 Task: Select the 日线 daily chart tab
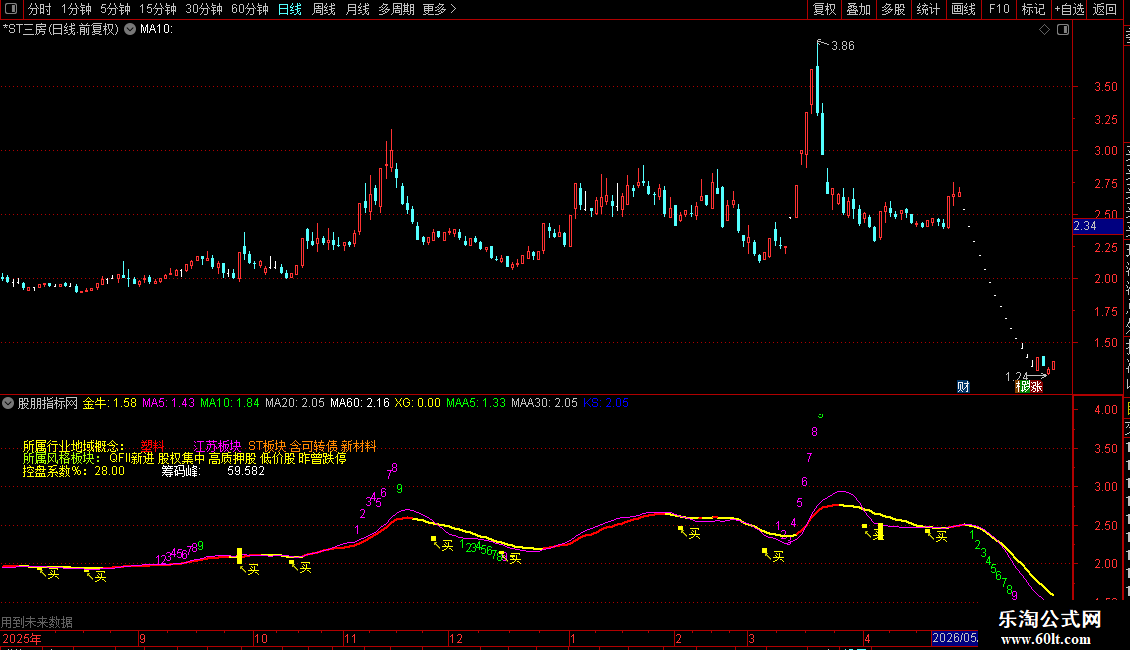[290, 9]
